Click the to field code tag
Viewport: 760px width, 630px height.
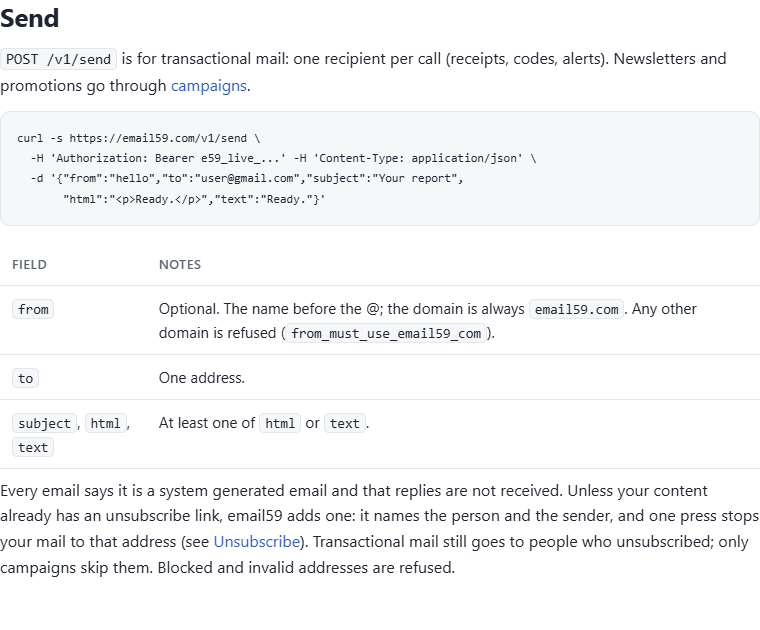25,378
